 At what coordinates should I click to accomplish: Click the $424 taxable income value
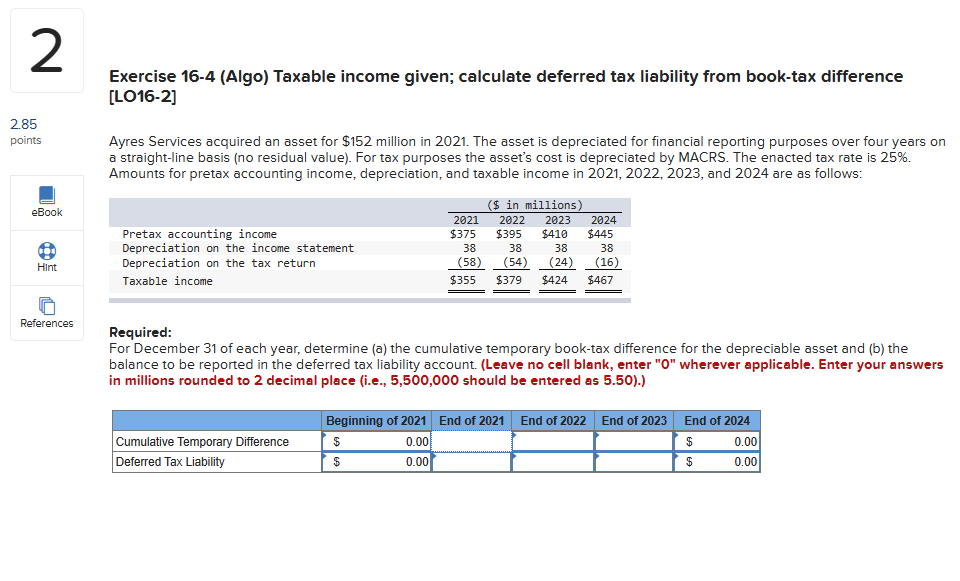coord(555,280)
